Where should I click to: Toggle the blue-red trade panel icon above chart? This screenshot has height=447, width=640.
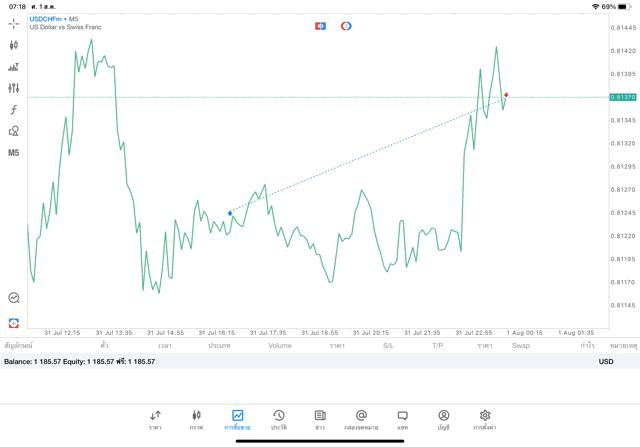click(320, 26)
